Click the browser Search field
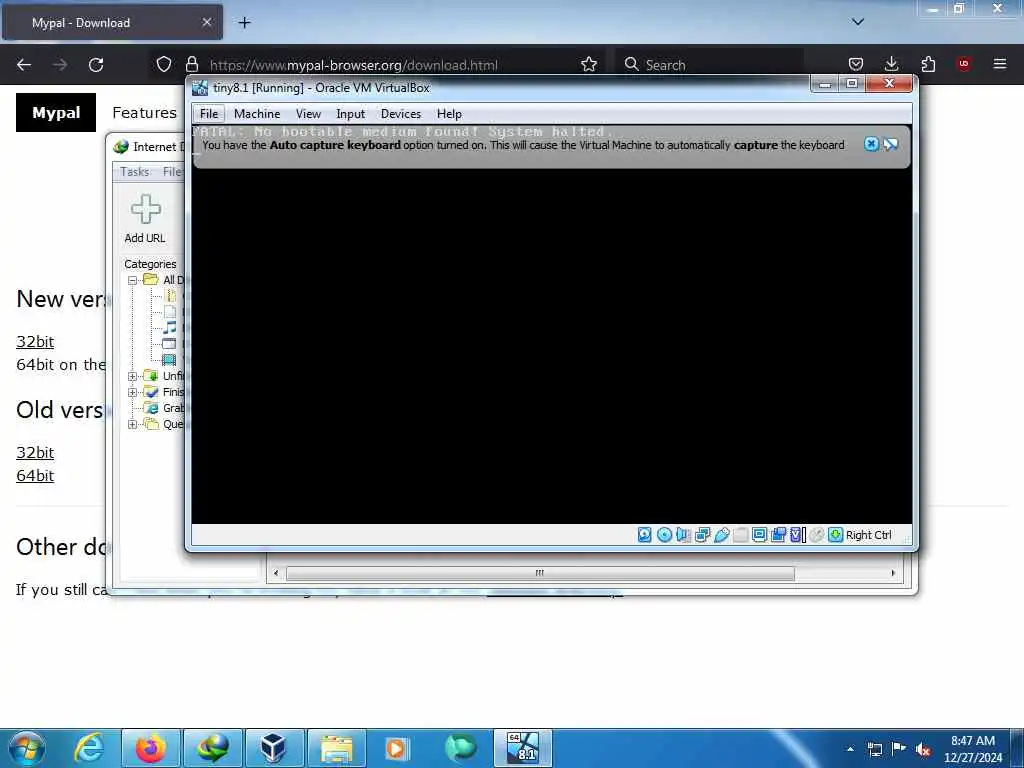Viewport: 1024px width, 768px height. [x=709, y=65]
